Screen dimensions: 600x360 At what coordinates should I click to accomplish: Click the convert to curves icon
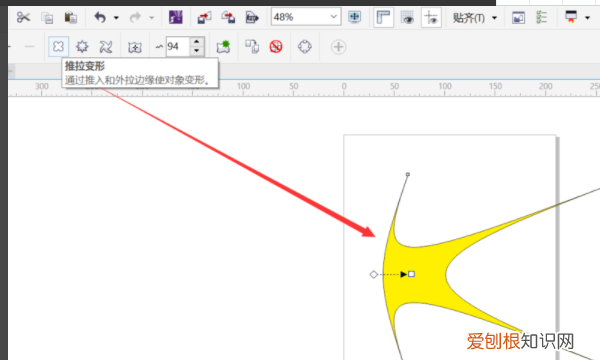305,47
